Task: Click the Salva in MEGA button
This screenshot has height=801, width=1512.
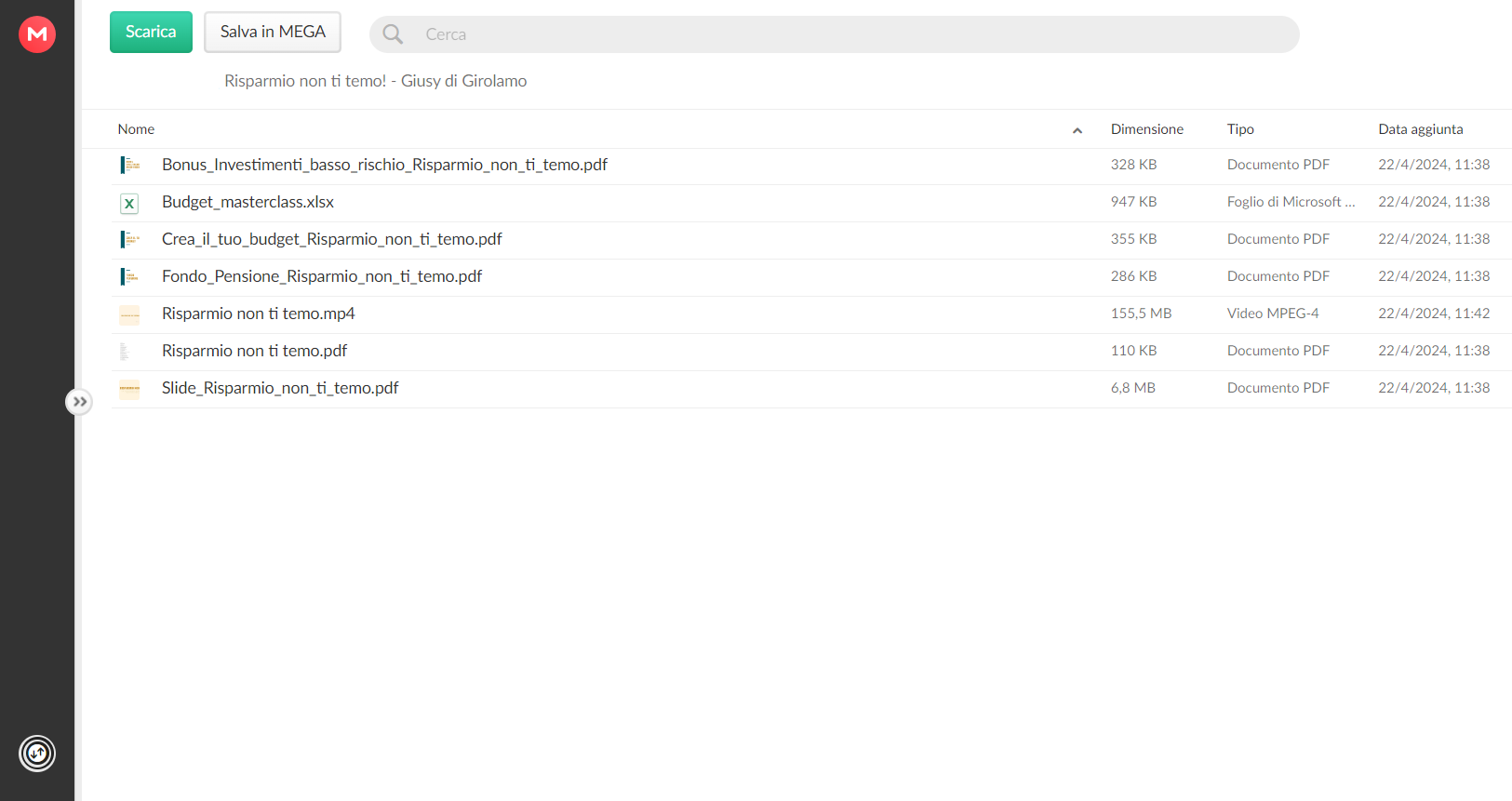Action: tap(273, 32)
